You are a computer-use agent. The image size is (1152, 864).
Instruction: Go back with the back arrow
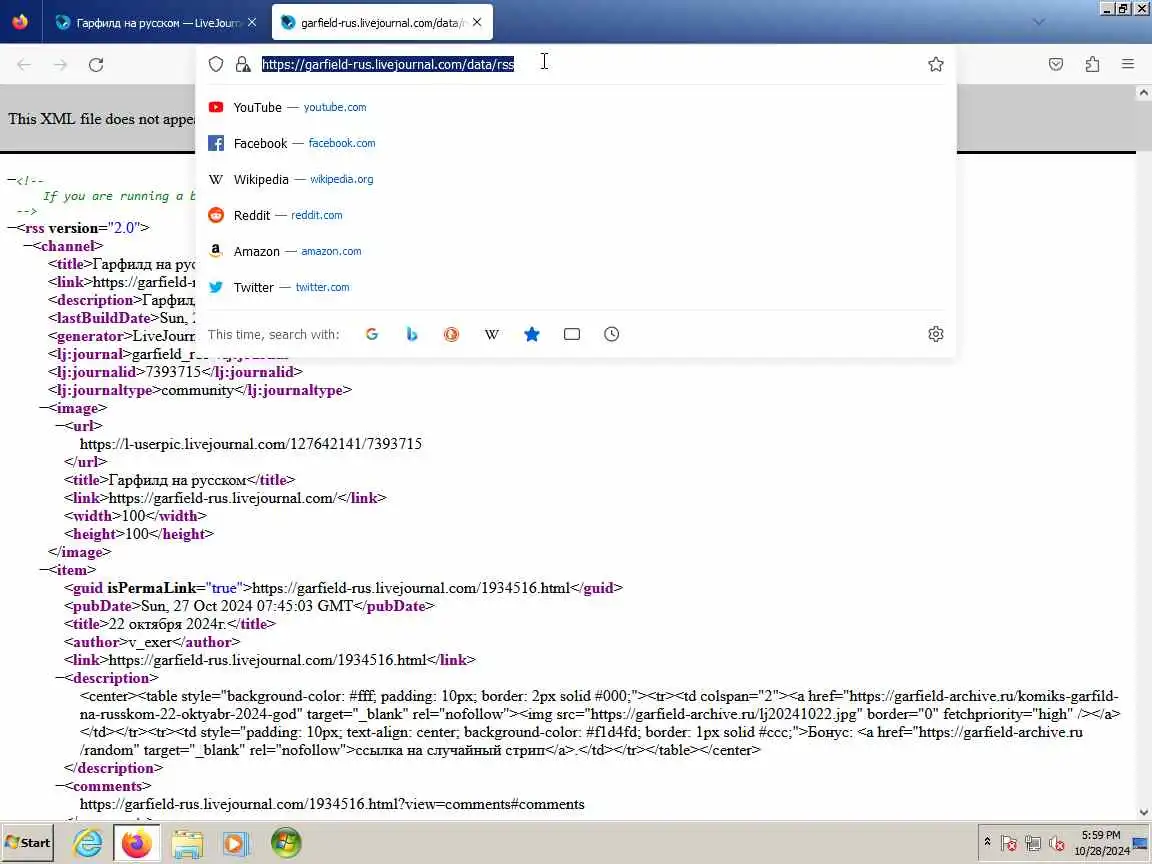click(x=24, y=65)
